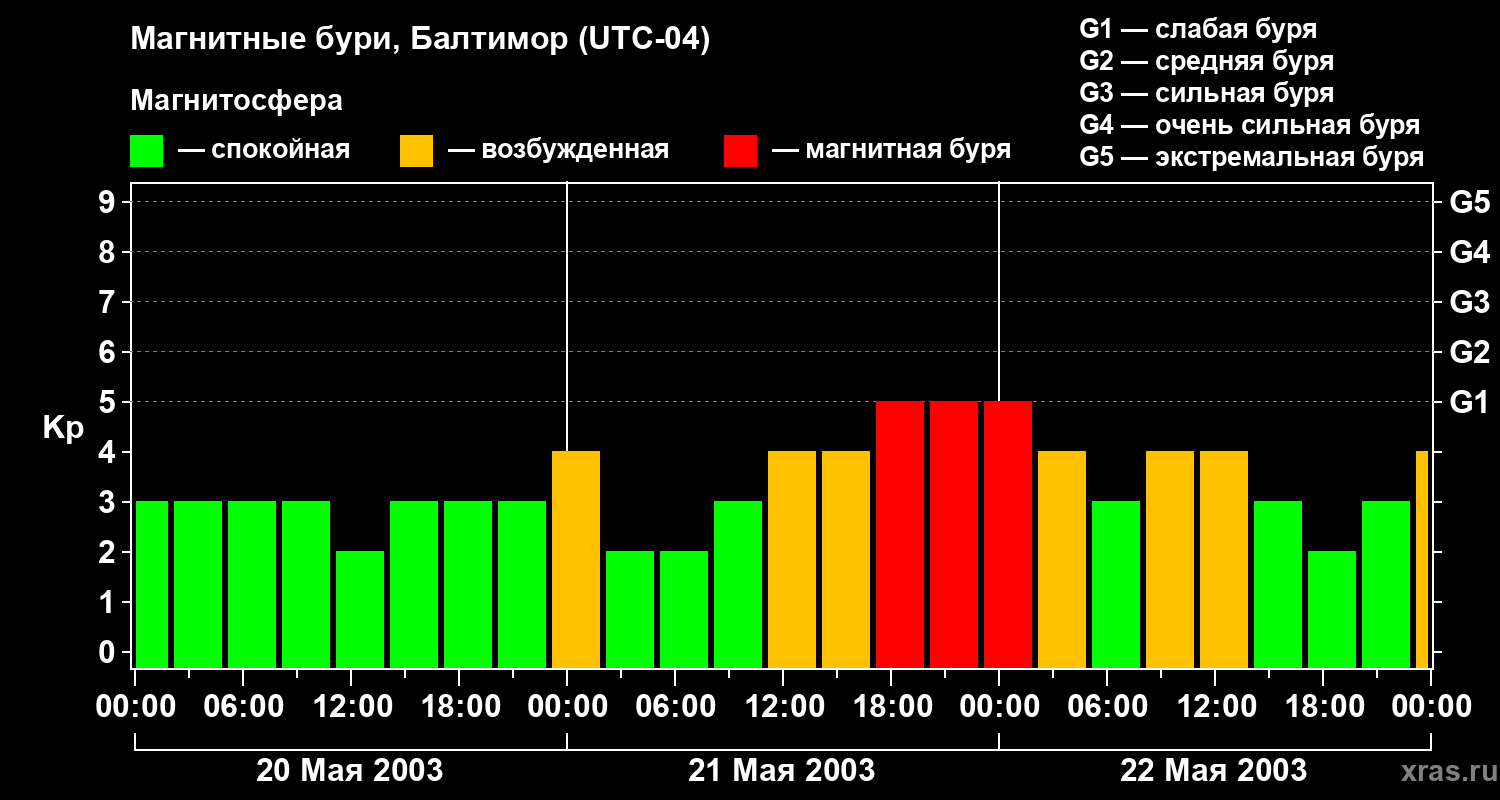Click the red magnetic storm legend swatch
Viewport: 1500px width, 800px height.
click(x=740, y=151)
